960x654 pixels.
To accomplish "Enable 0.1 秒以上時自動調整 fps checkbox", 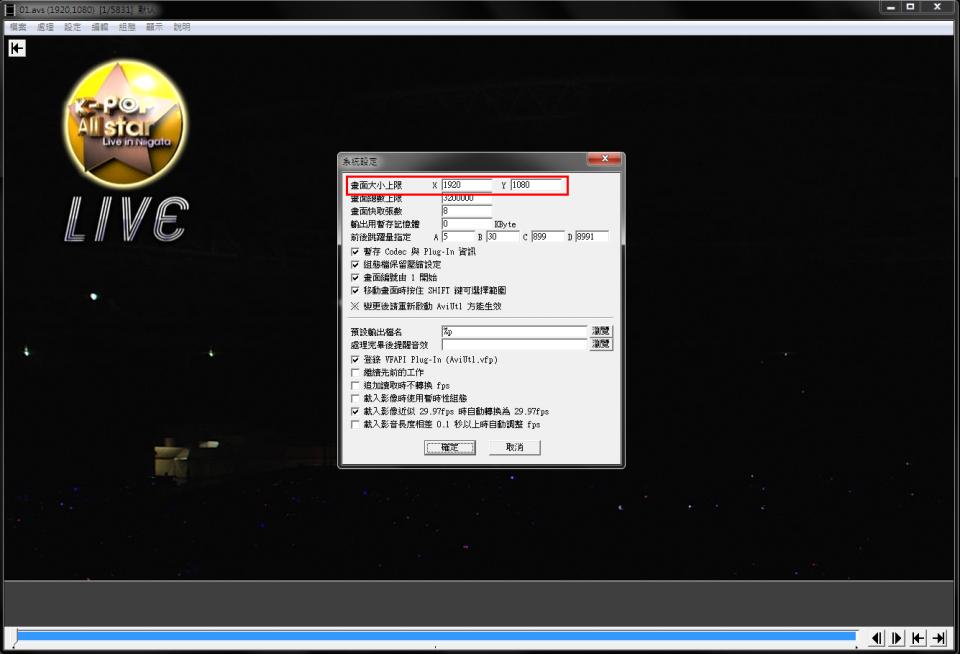I will pos(355,424).
